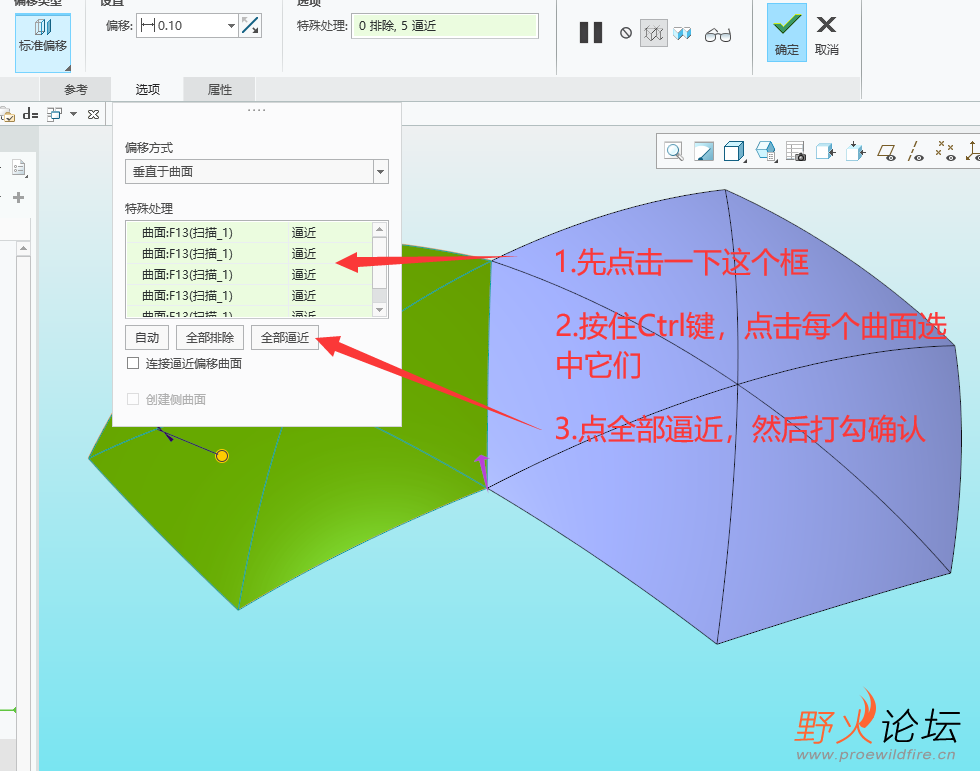Click the cube with two arrows icon
Viewport: 980px width, 771px height.
856,151
